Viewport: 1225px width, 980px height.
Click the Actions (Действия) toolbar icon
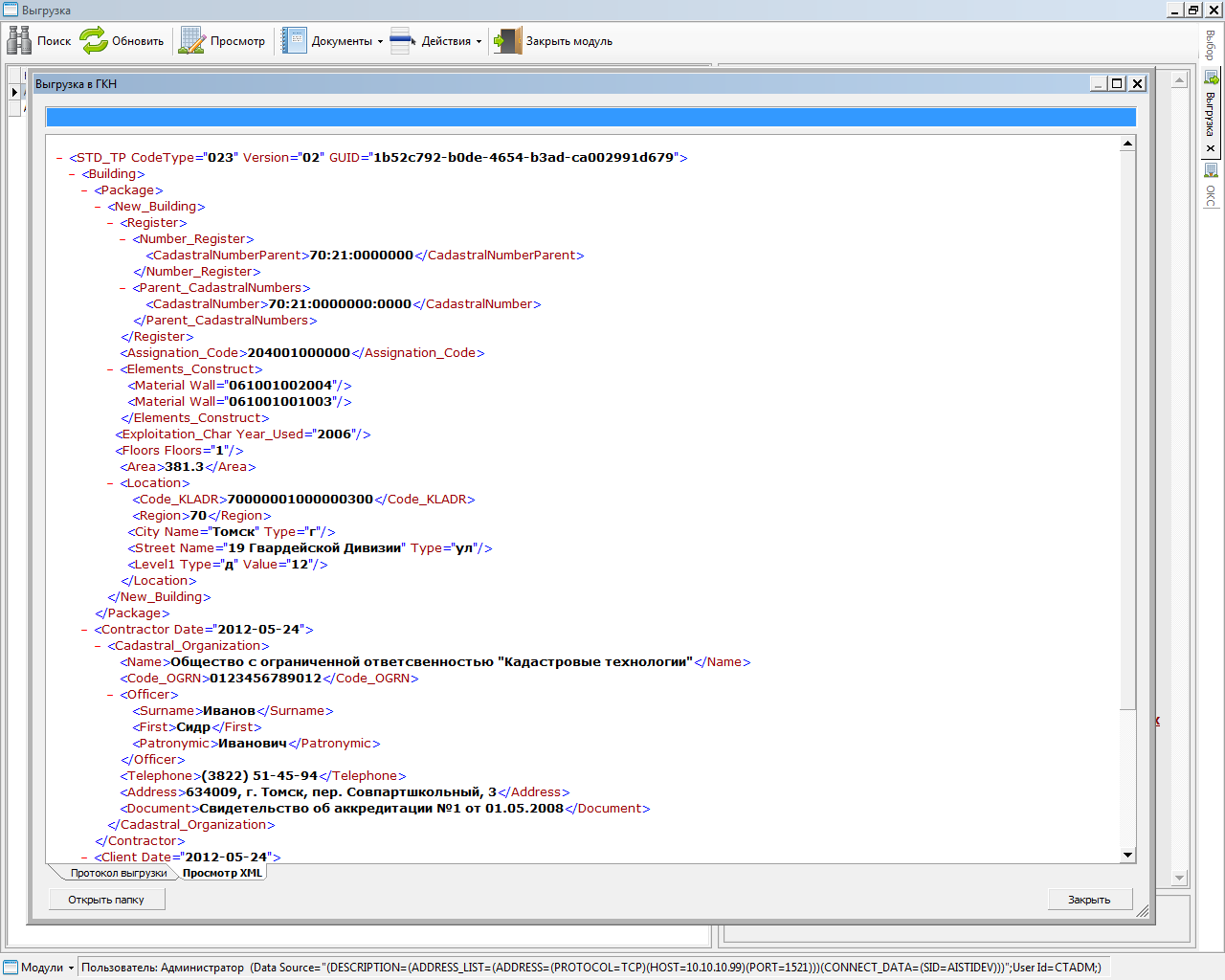(403, 41)
